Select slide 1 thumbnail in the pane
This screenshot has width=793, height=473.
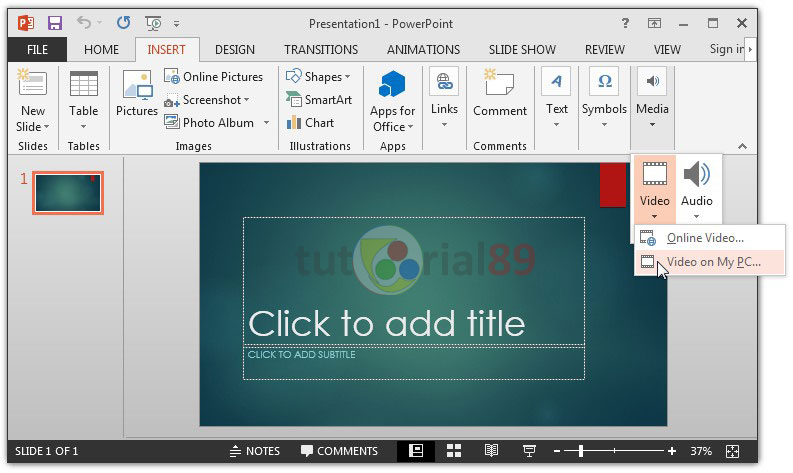68,193
